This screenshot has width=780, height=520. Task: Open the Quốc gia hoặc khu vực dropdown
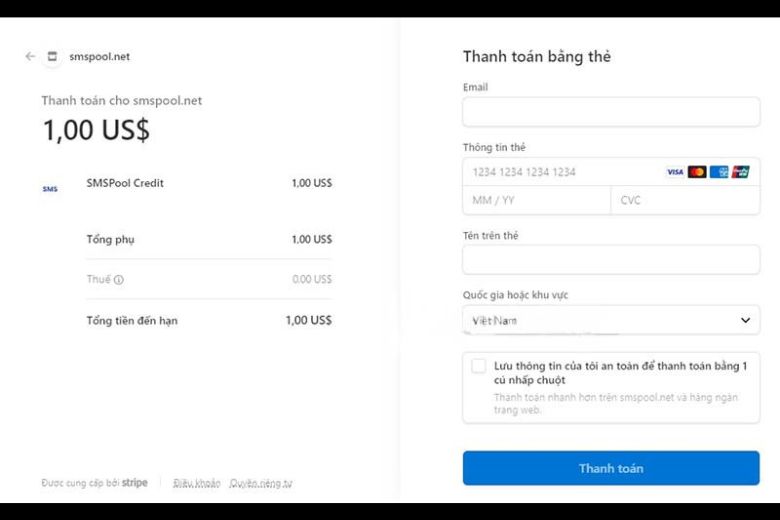610,320
